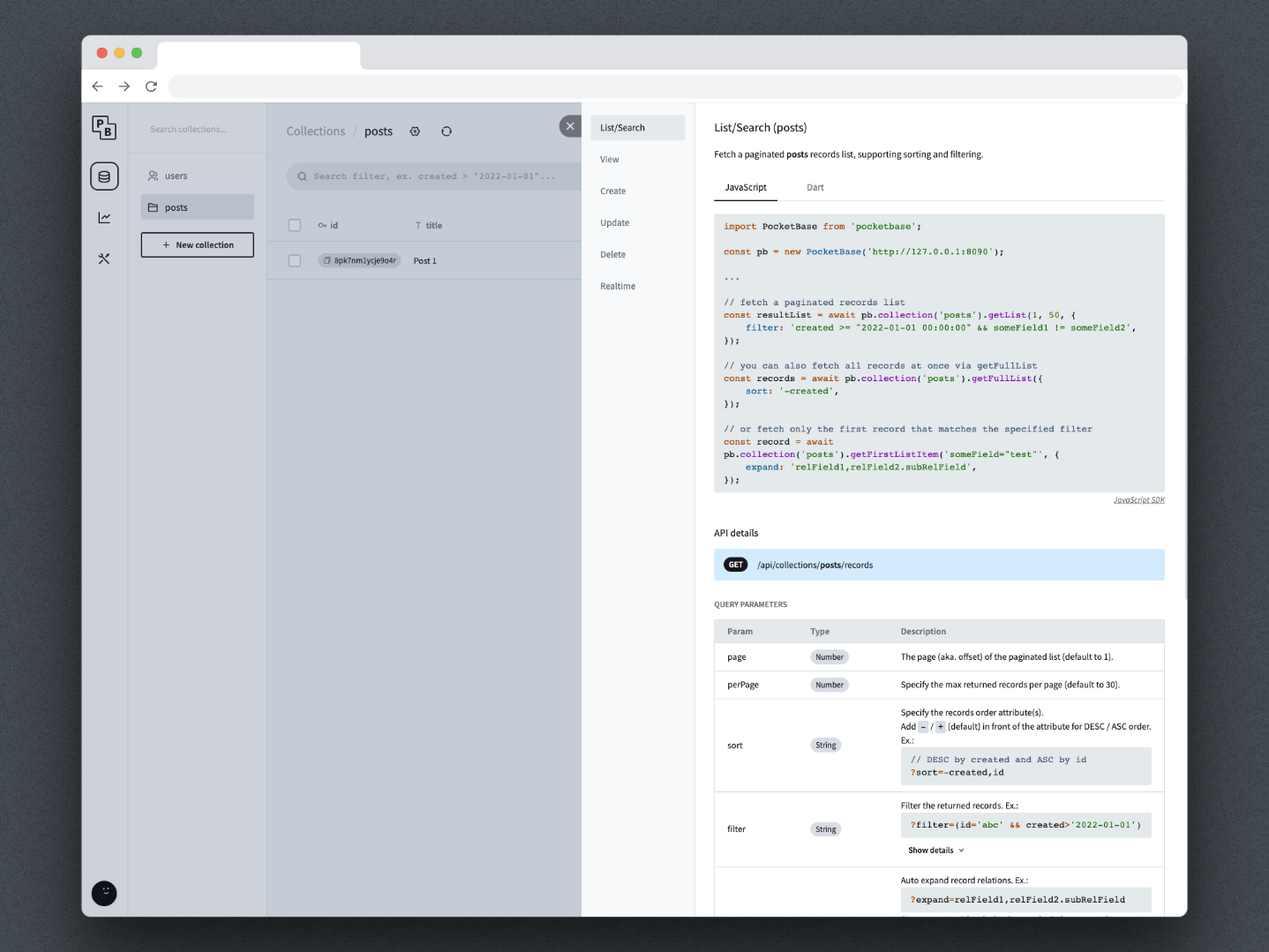
Task: Open the View API tab
Action: coord(637,159)
